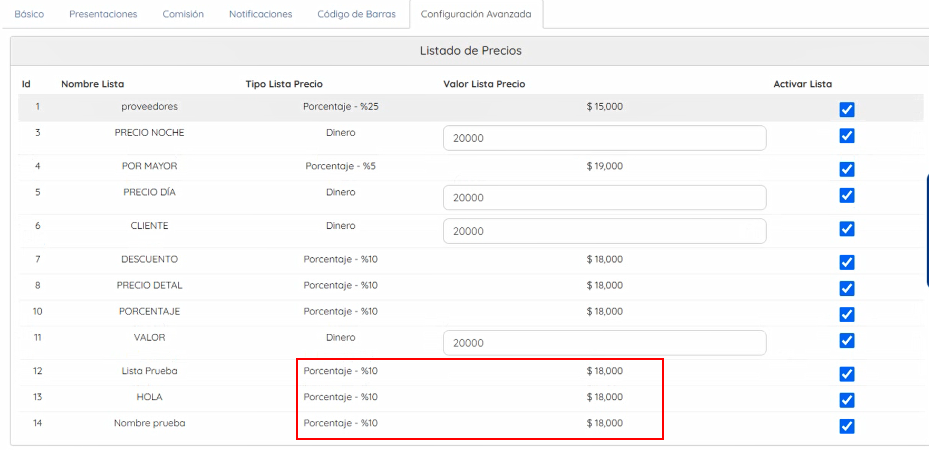This screenshot has width=929, height=450.
Task: Switch to the Presentaciones tab
Action: coord(103,14)
